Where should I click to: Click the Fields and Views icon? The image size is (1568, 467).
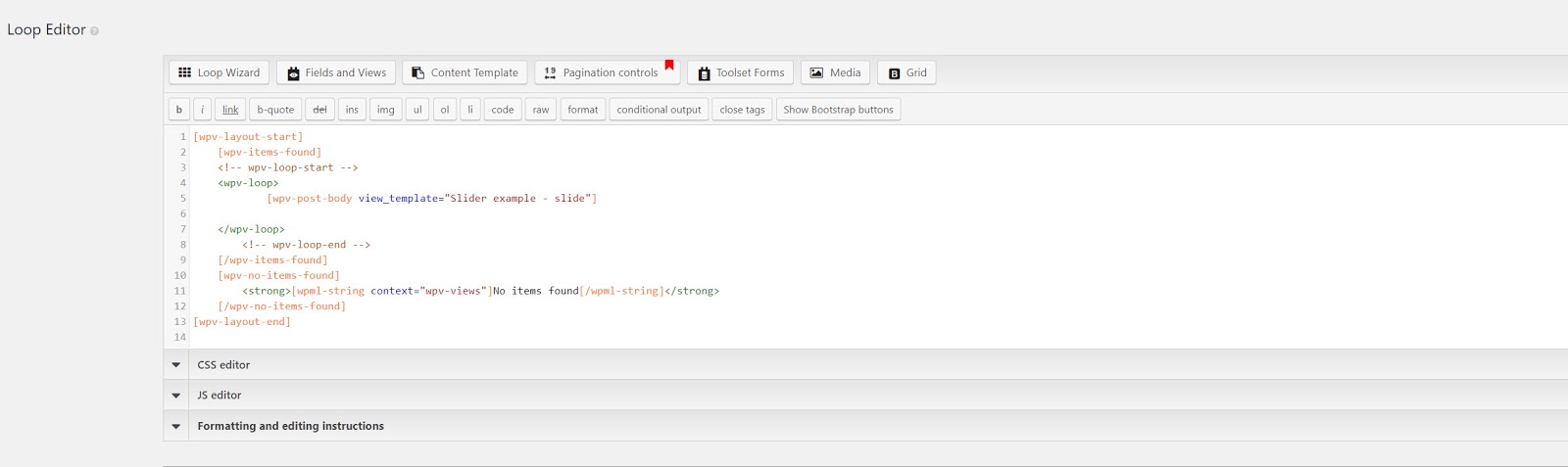click(x=293, y=73)
